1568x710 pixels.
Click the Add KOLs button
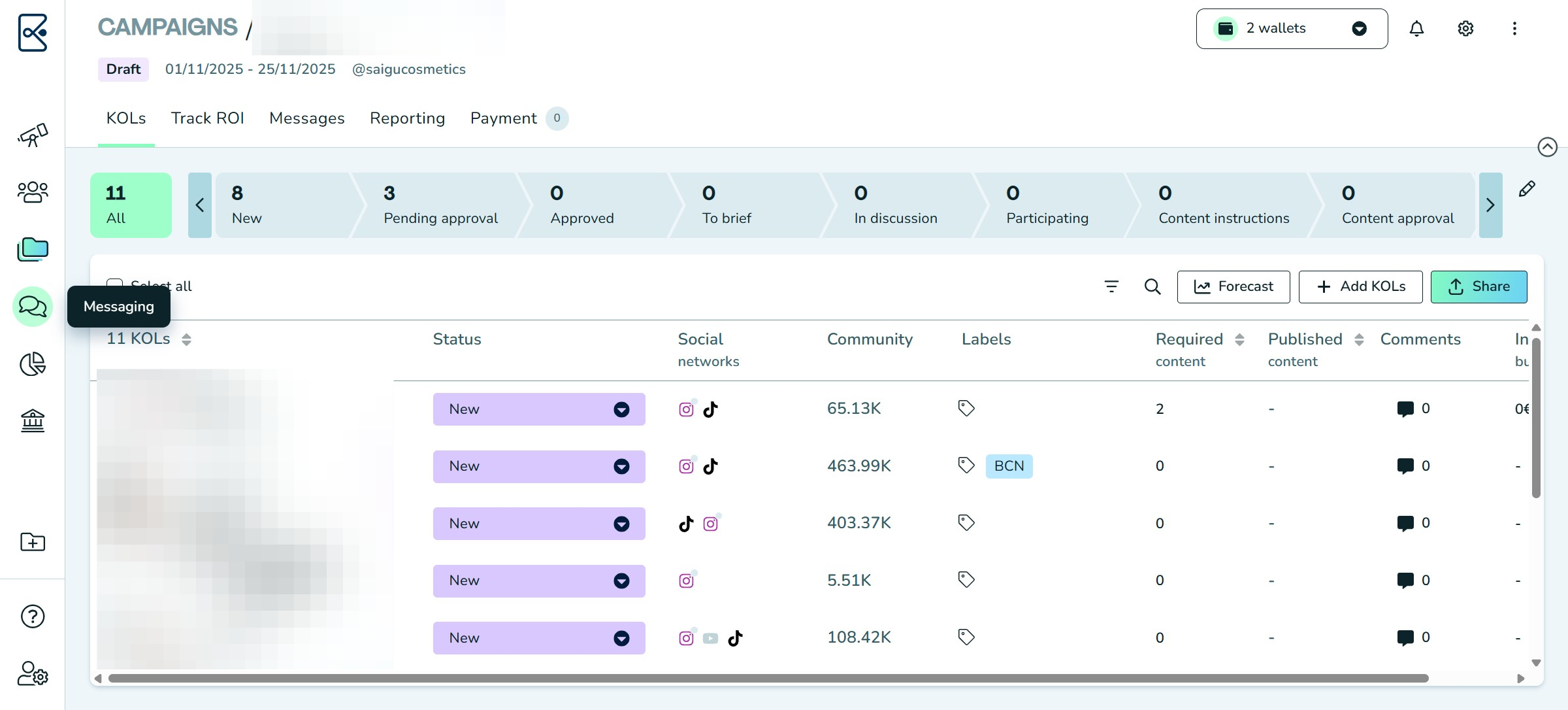point(1360,287)
